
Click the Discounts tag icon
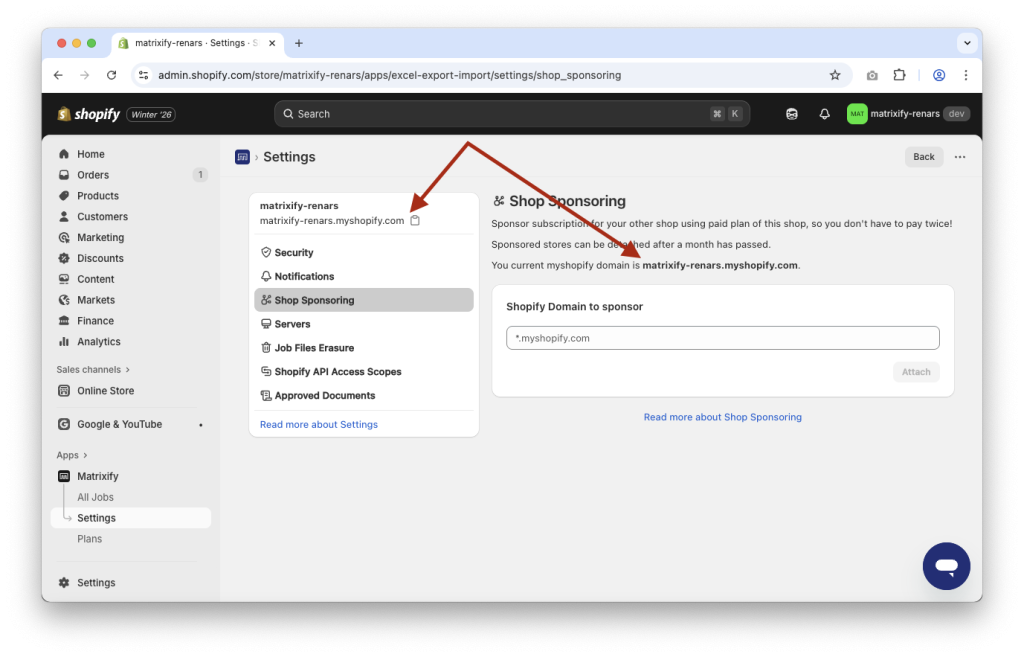click(62, 257)
